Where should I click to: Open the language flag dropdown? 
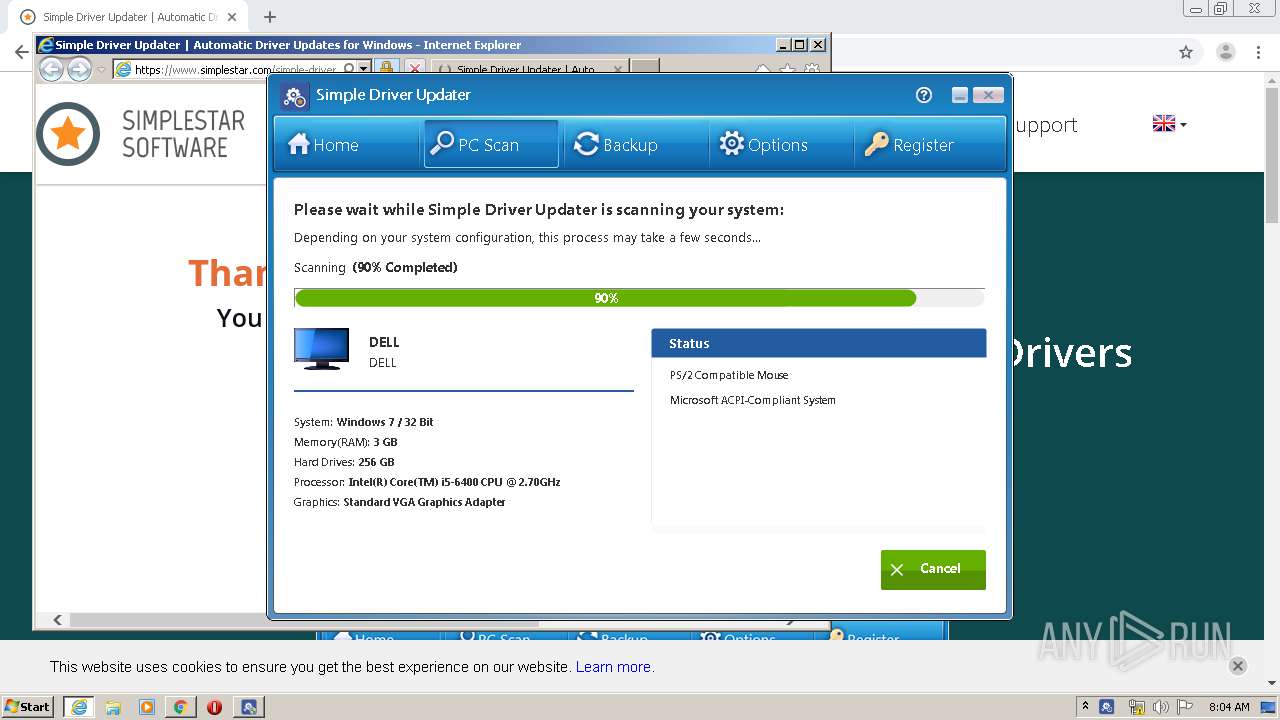pos(1170,124)
